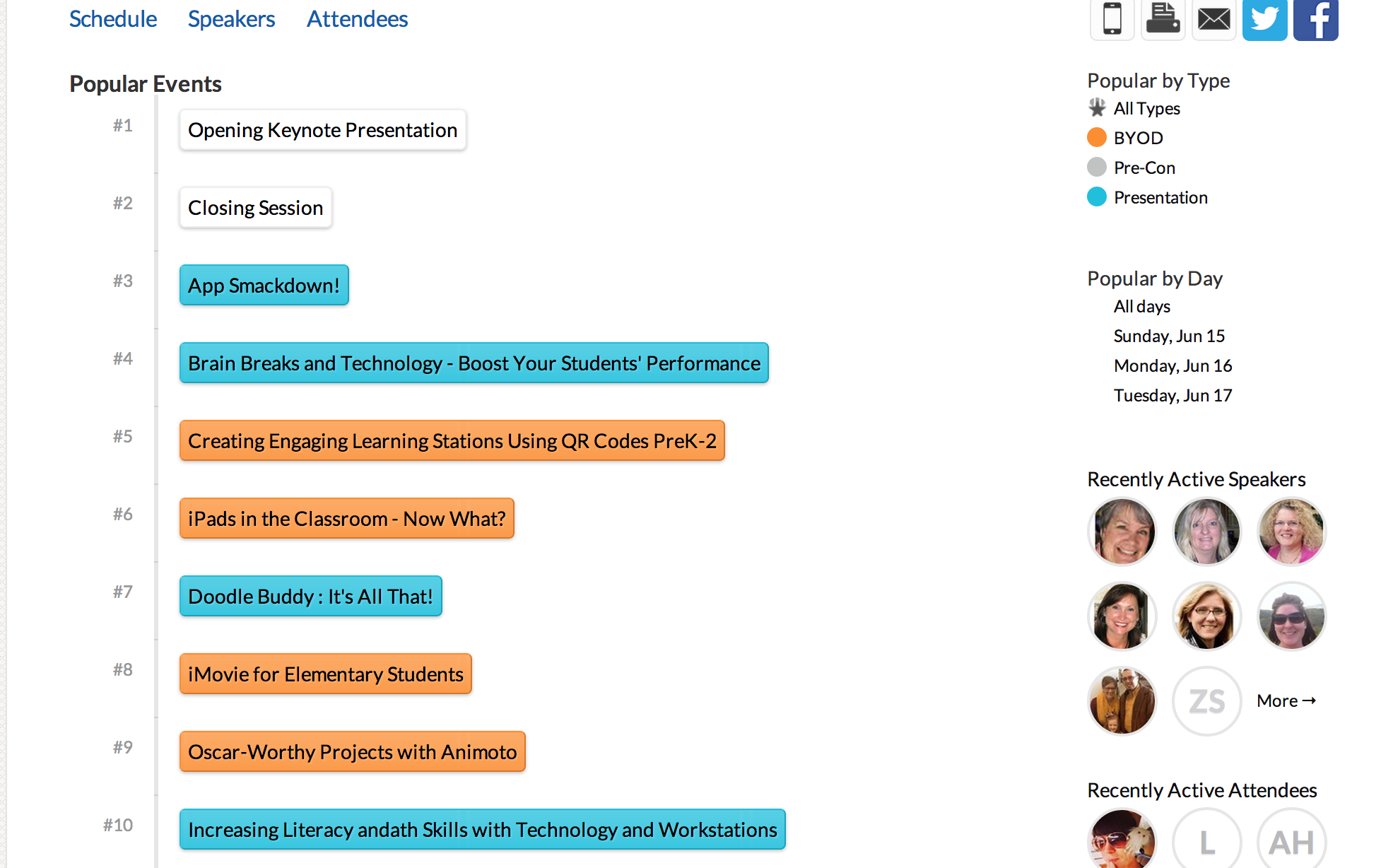Open the mobile app icon

click(x=1112, y=19)
